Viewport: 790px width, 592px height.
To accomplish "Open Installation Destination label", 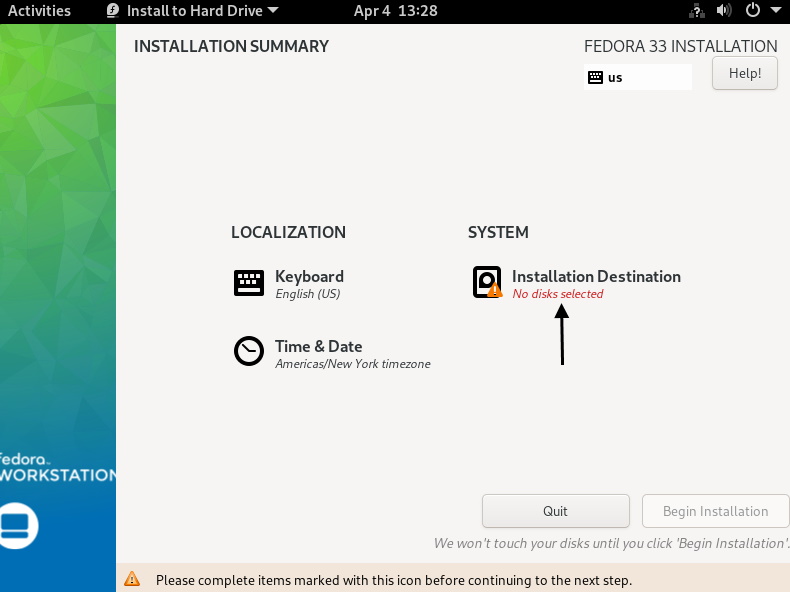I will (596, 276).
